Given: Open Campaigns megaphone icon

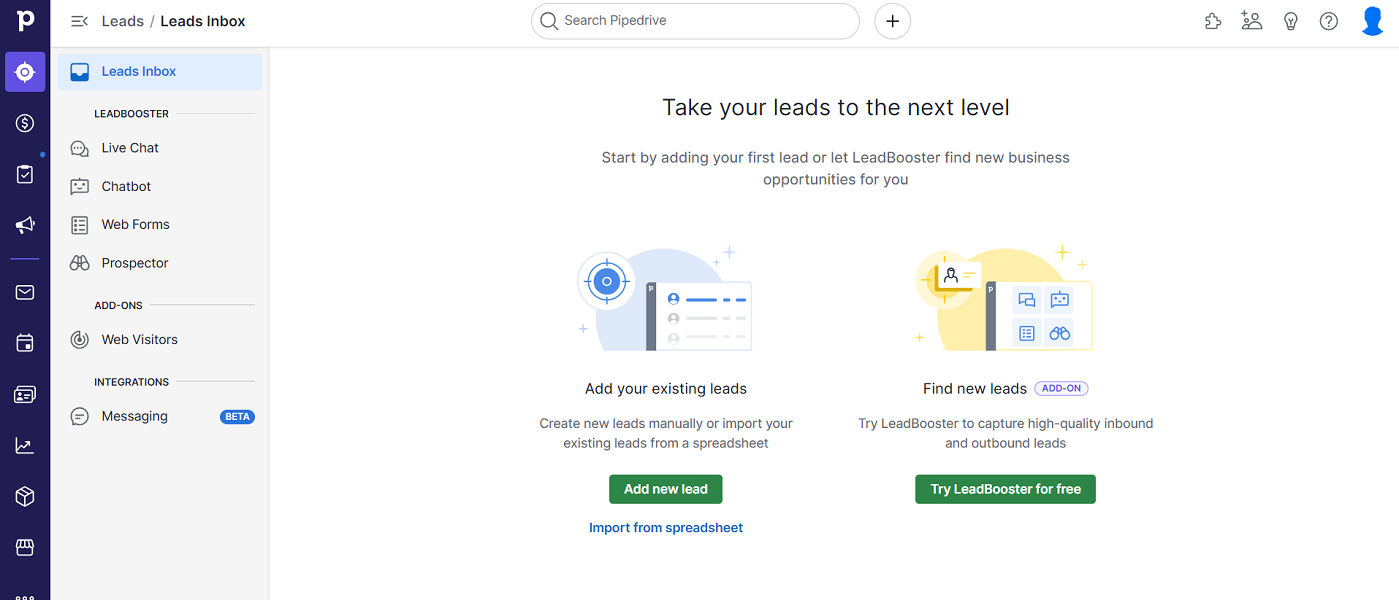Looking at the screenshot, I should tap(25, 225).
